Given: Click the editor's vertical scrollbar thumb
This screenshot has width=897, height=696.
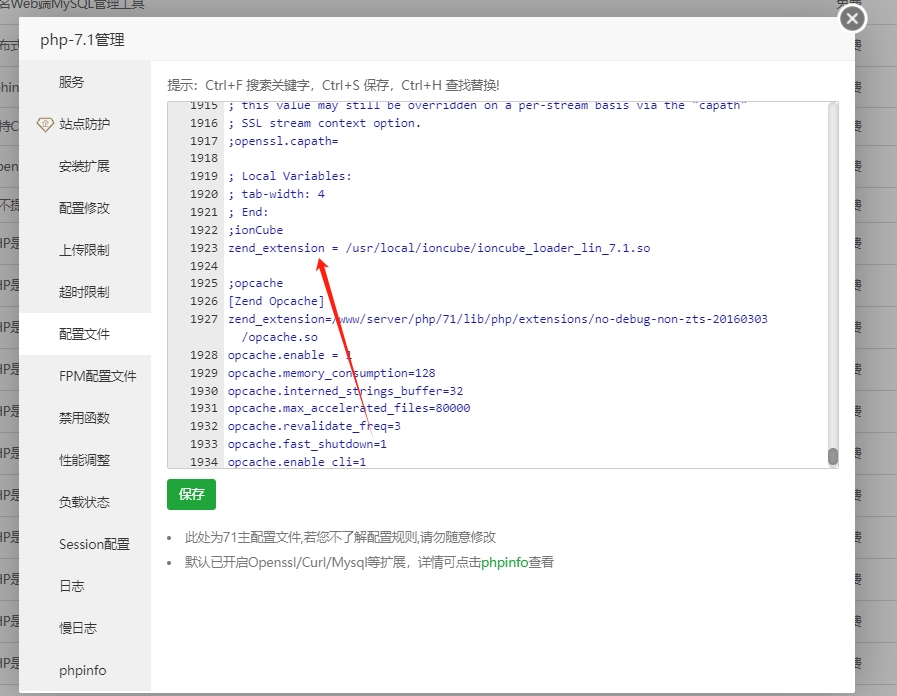Looking at the screenshot, I should coord(832,456).
